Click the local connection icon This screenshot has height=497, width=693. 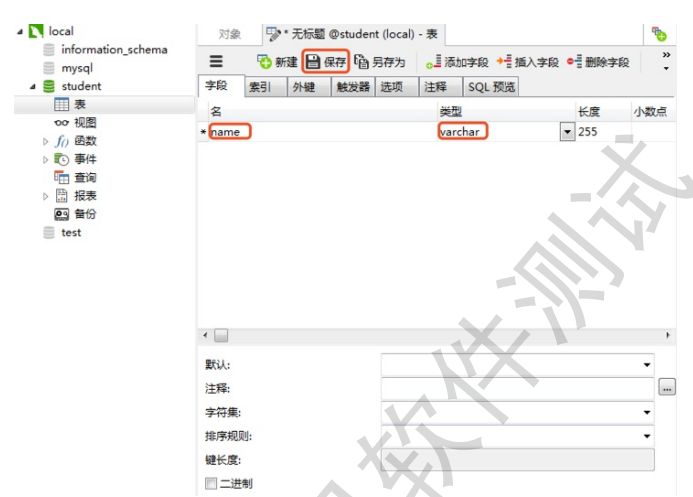pyautogui.click(x=36, y=31)
